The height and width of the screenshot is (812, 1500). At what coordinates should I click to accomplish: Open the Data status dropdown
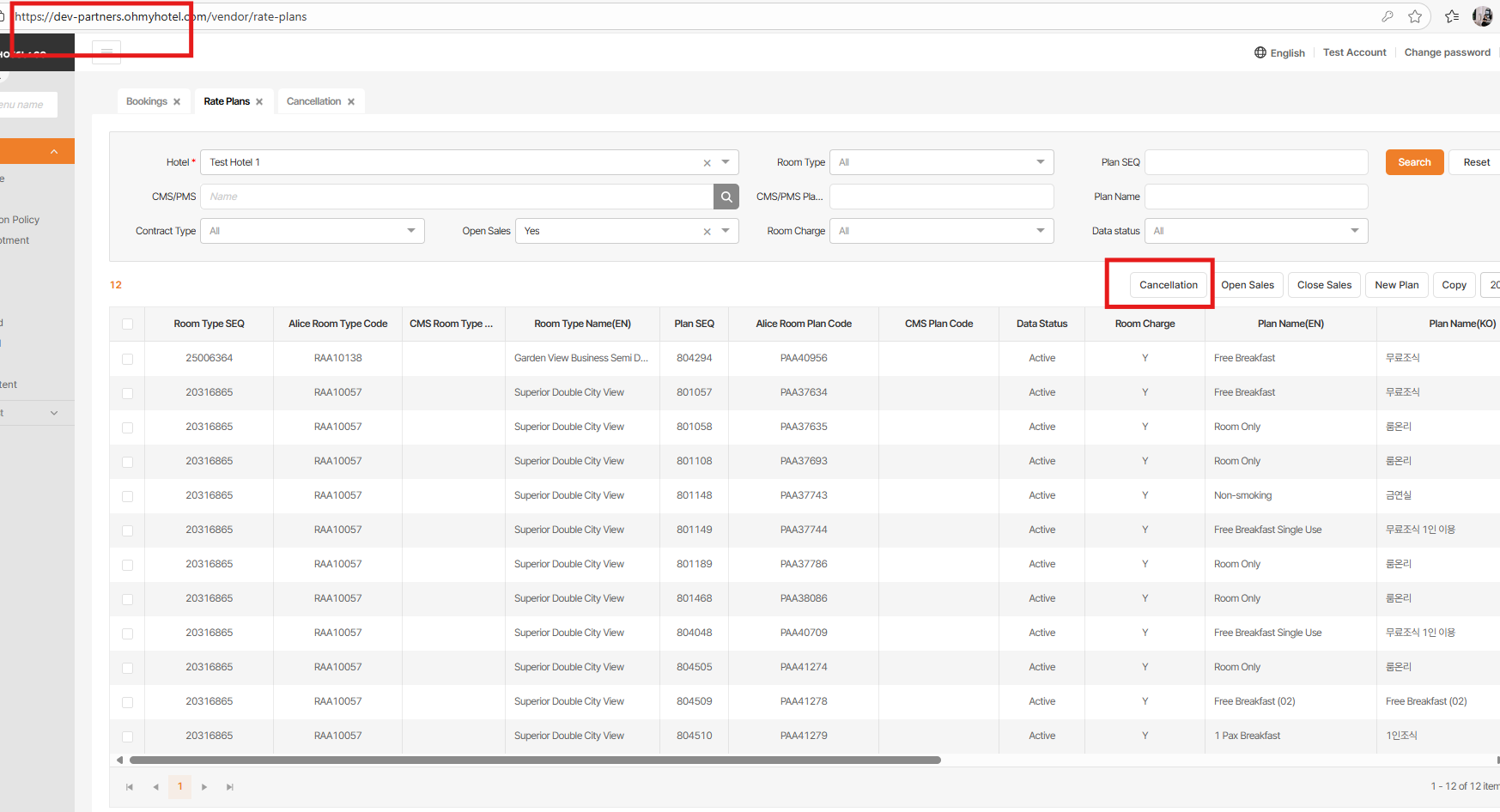[x=1354, y=231]
